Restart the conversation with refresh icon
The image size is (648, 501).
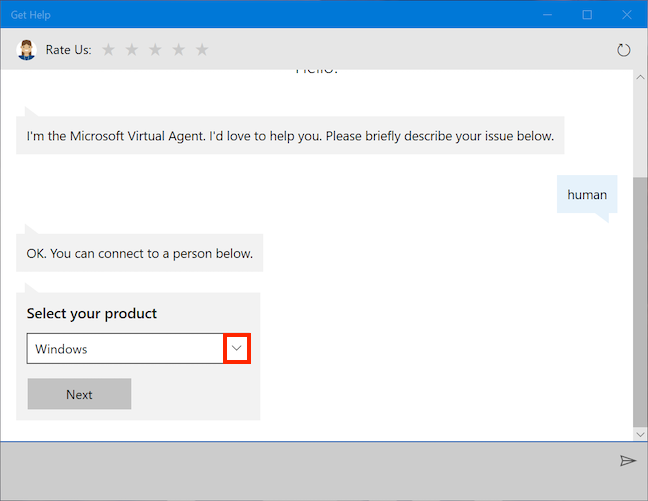[625, 49]
